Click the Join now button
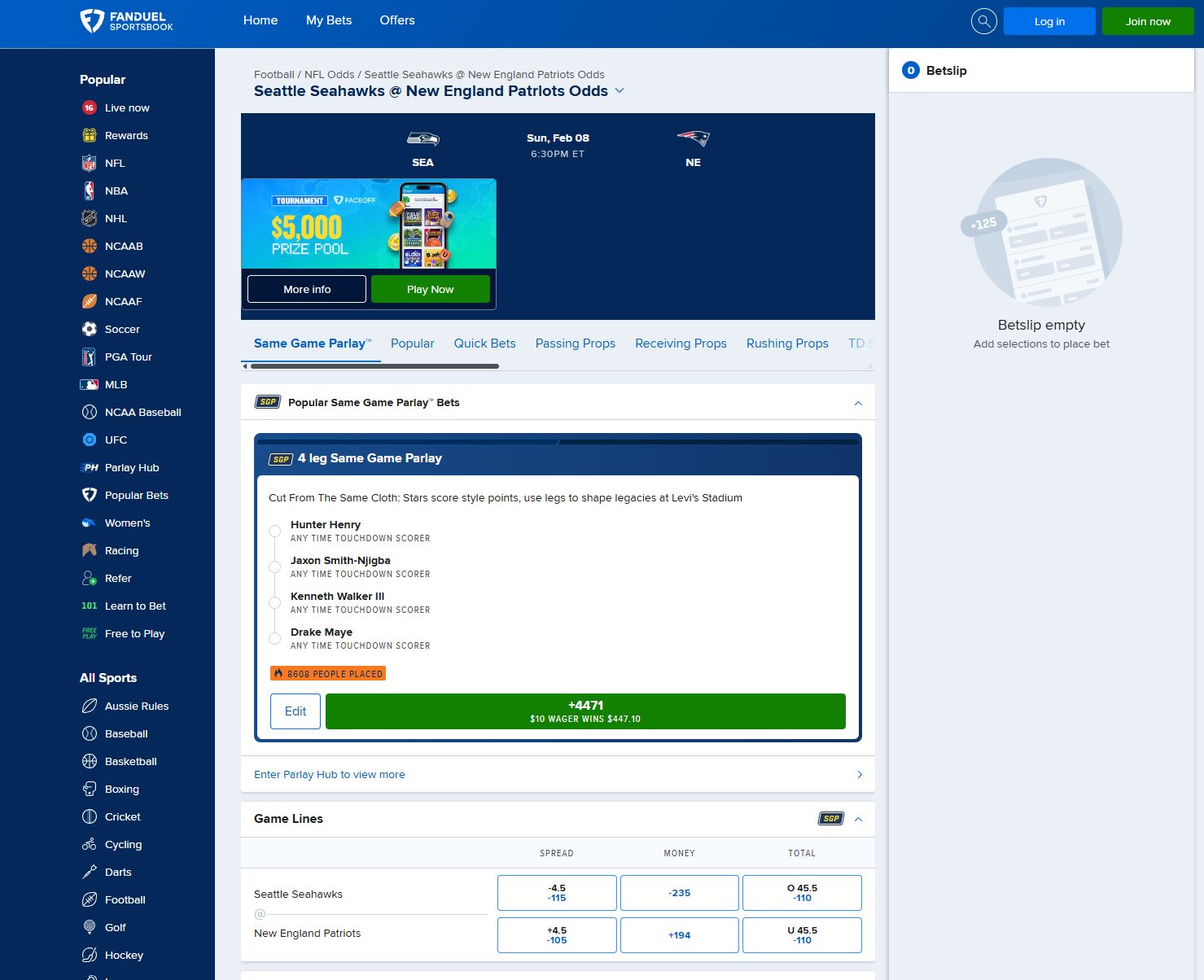1204x980 pixels. point(1148,21)
